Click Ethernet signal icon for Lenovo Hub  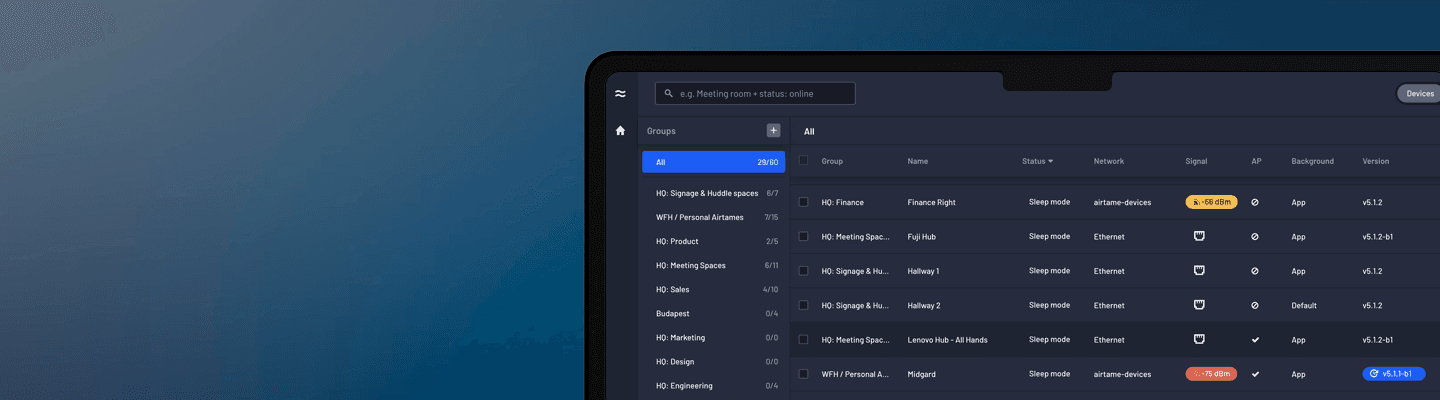pos(1199,339)
